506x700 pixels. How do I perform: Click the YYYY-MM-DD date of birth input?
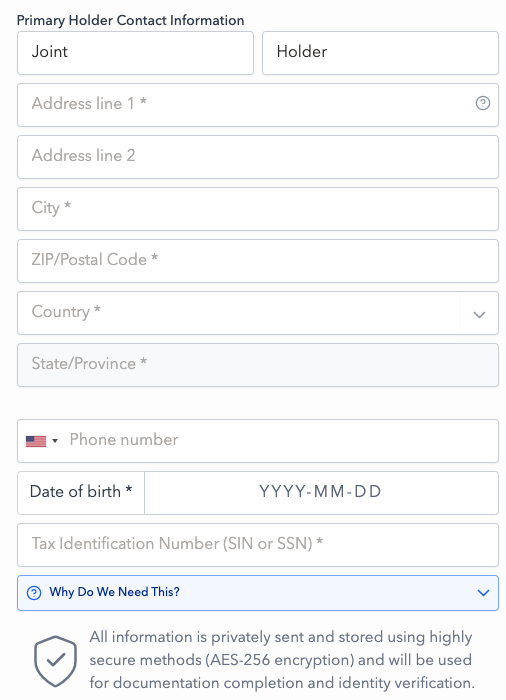(321, 493)
